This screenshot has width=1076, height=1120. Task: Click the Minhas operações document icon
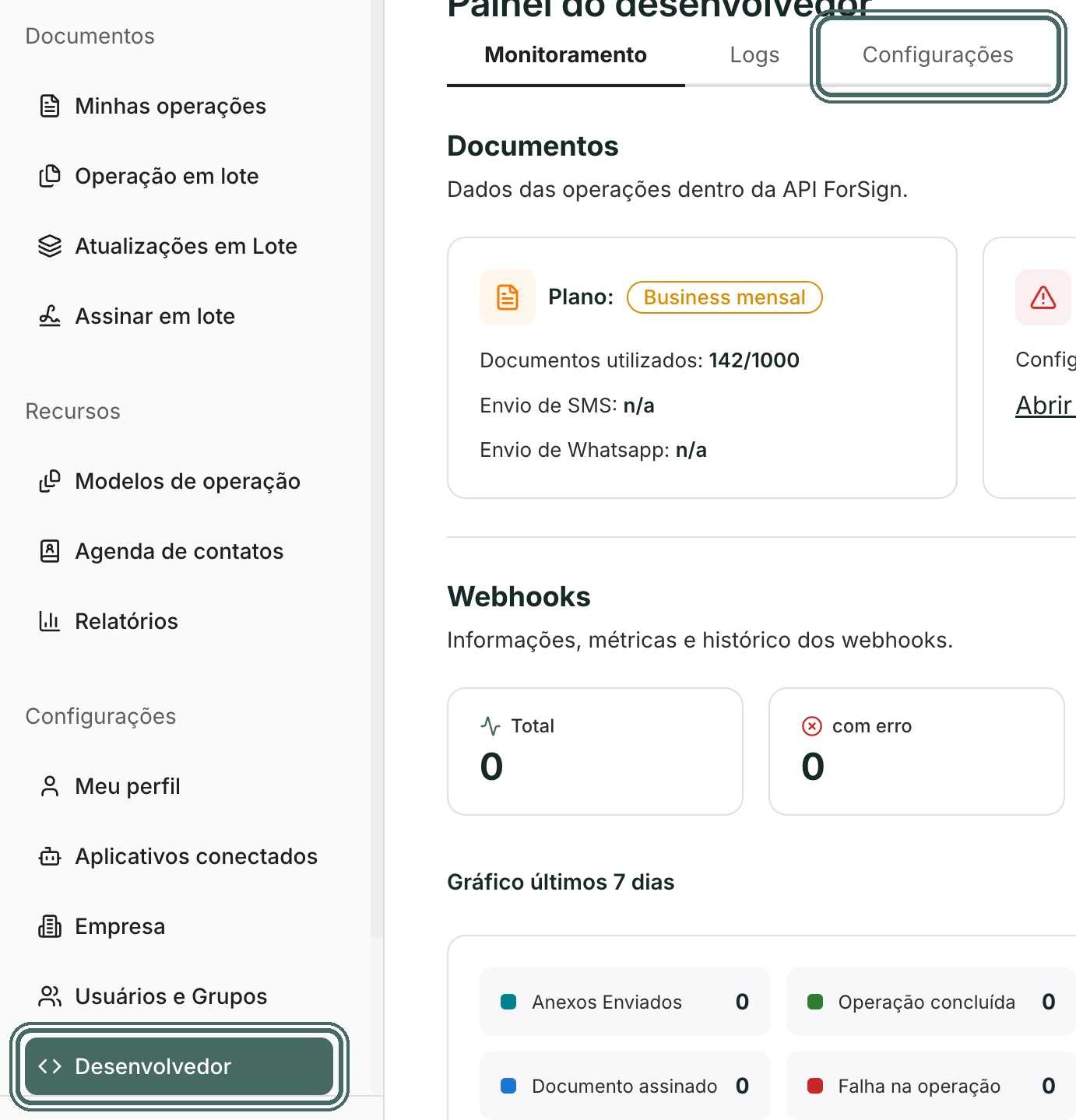pyautogui.click(x=50, y=106)
